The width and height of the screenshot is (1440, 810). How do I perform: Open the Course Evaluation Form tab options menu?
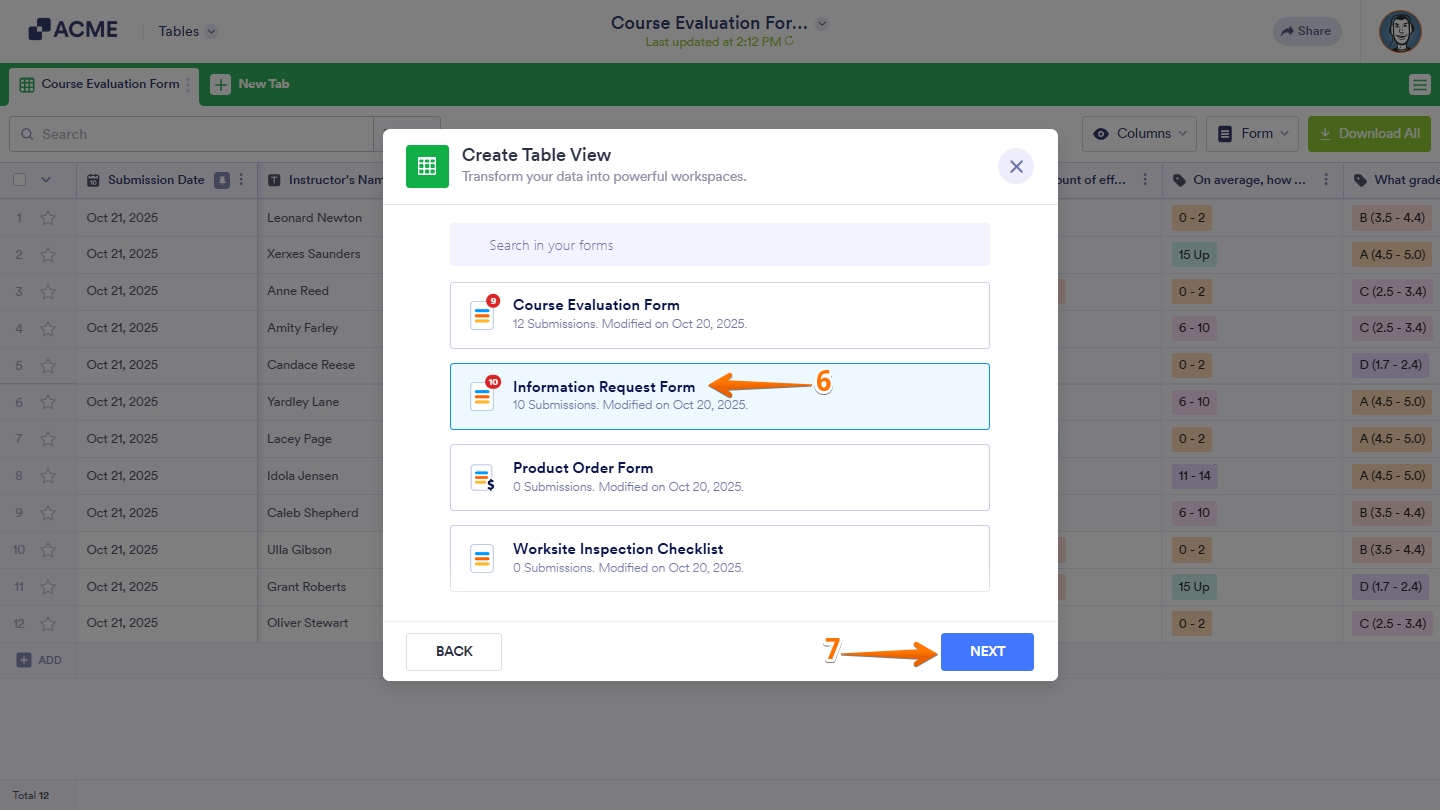pyautogui.click(x=188, y=85)
